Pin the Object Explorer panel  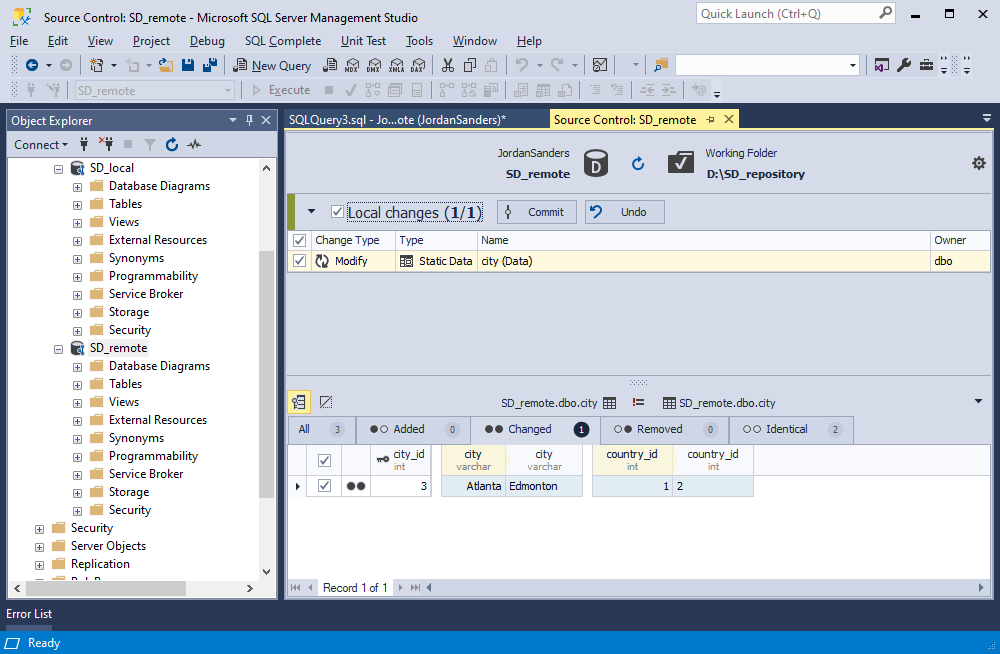tap(249, 120)
